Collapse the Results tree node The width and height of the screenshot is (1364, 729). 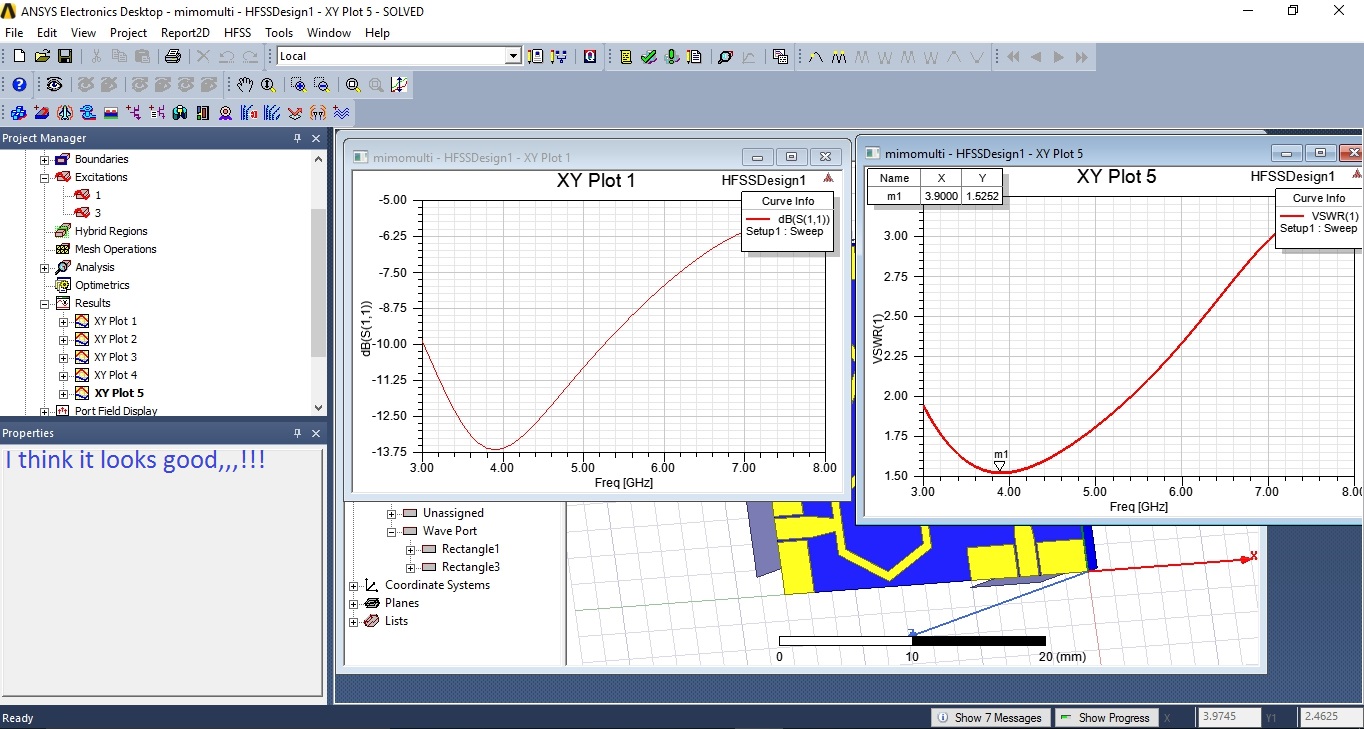(44, 303)
